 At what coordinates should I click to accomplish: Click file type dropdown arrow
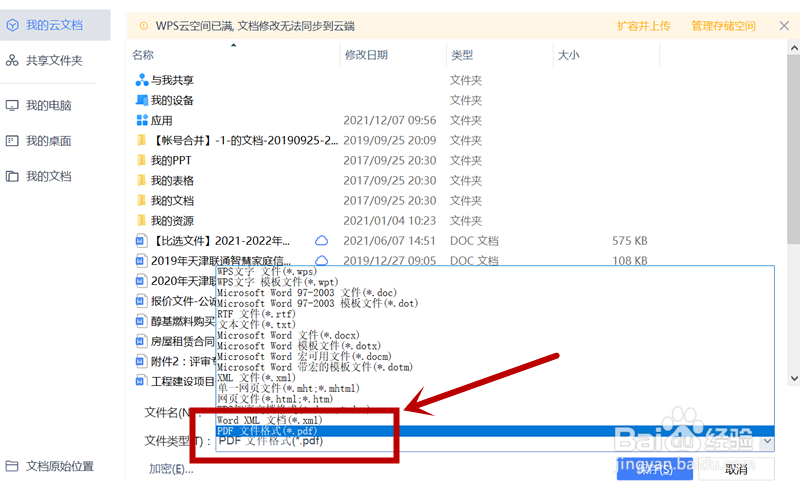tap(767, 442)
